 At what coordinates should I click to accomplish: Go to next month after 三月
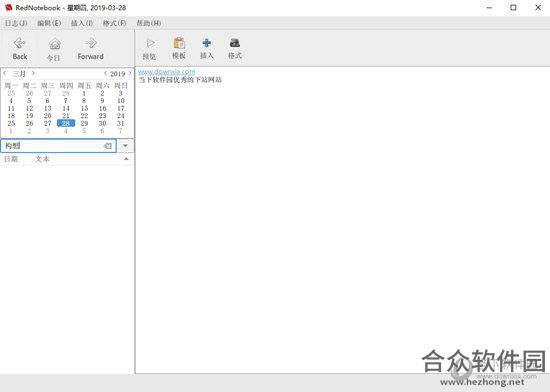coord(33,73)
